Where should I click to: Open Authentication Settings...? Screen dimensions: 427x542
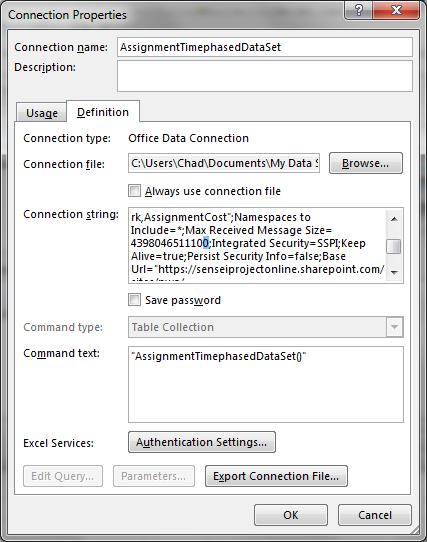(202, 442)
